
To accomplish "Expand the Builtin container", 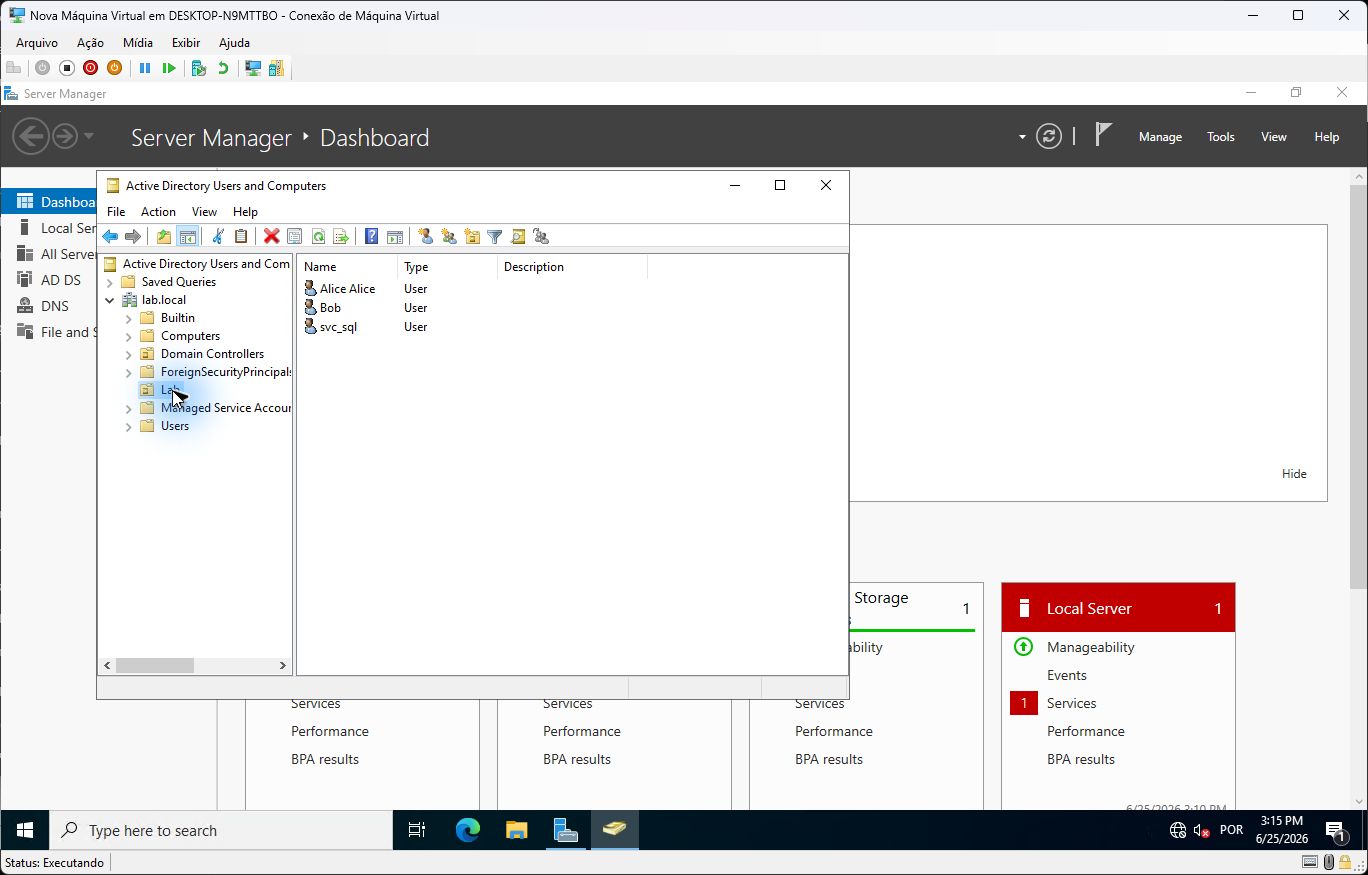I will point(128,318).
